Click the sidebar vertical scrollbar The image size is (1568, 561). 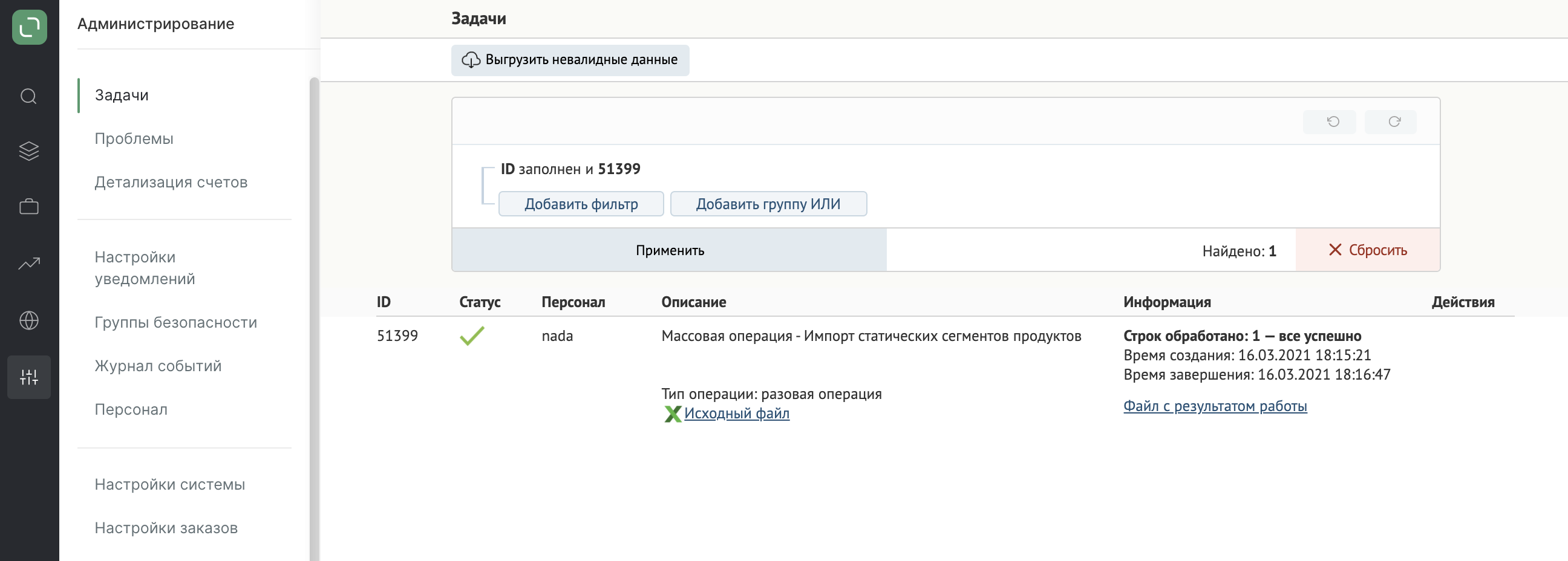(x=314, y=319)
